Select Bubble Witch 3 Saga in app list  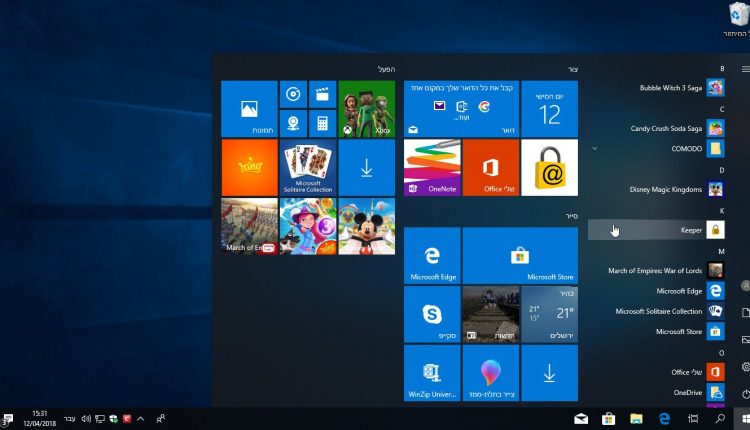coord(656,88)
